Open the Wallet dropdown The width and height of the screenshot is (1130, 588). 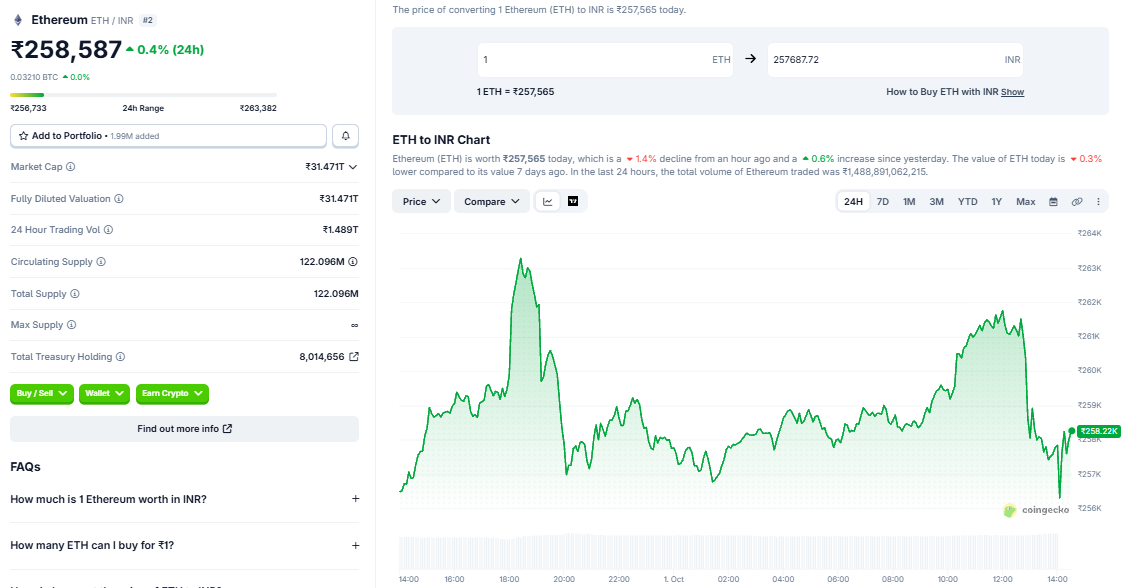click(x=104, y=393)
